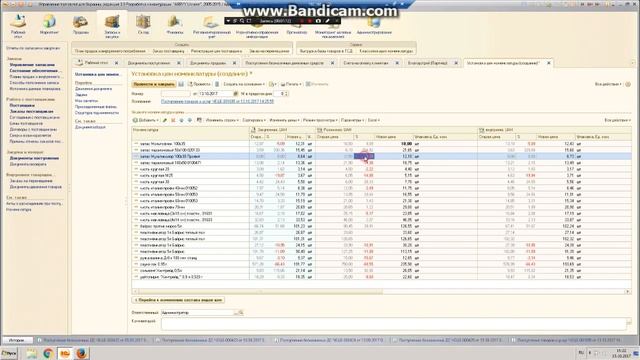Screen dimensions: 640x360
Task: Click Перейти к изменению состава видов цен
Action: [178, 300]
